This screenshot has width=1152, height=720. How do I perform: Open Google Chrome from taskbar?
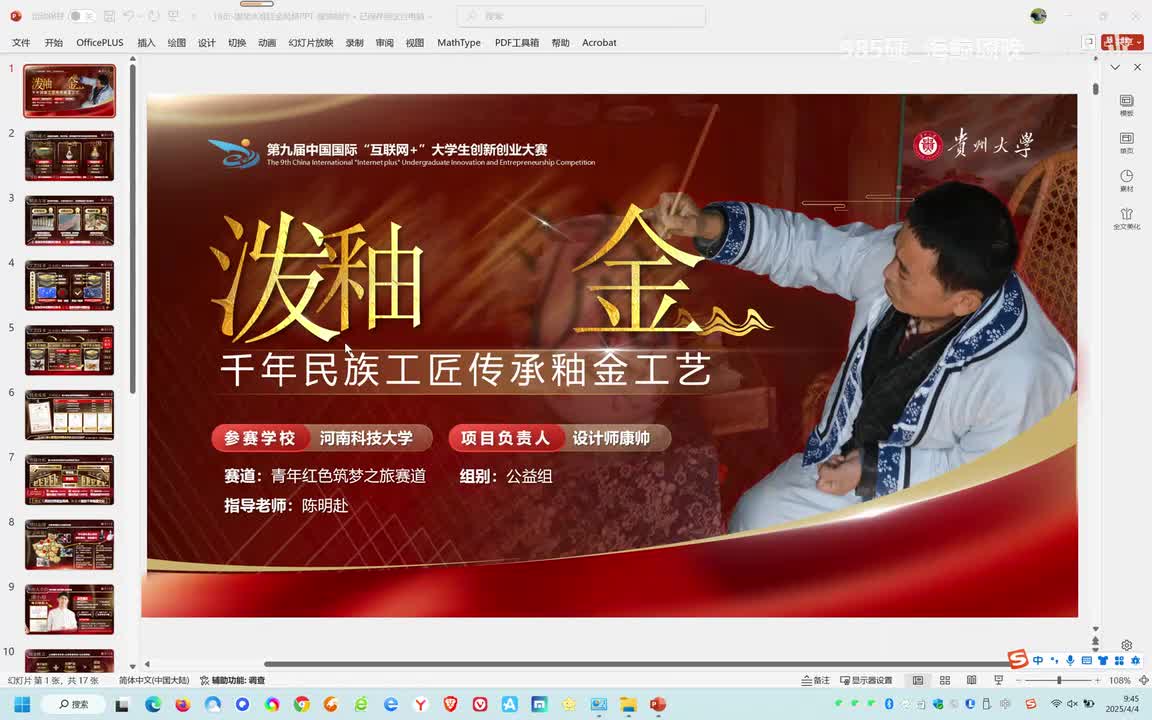coord(301,705)
